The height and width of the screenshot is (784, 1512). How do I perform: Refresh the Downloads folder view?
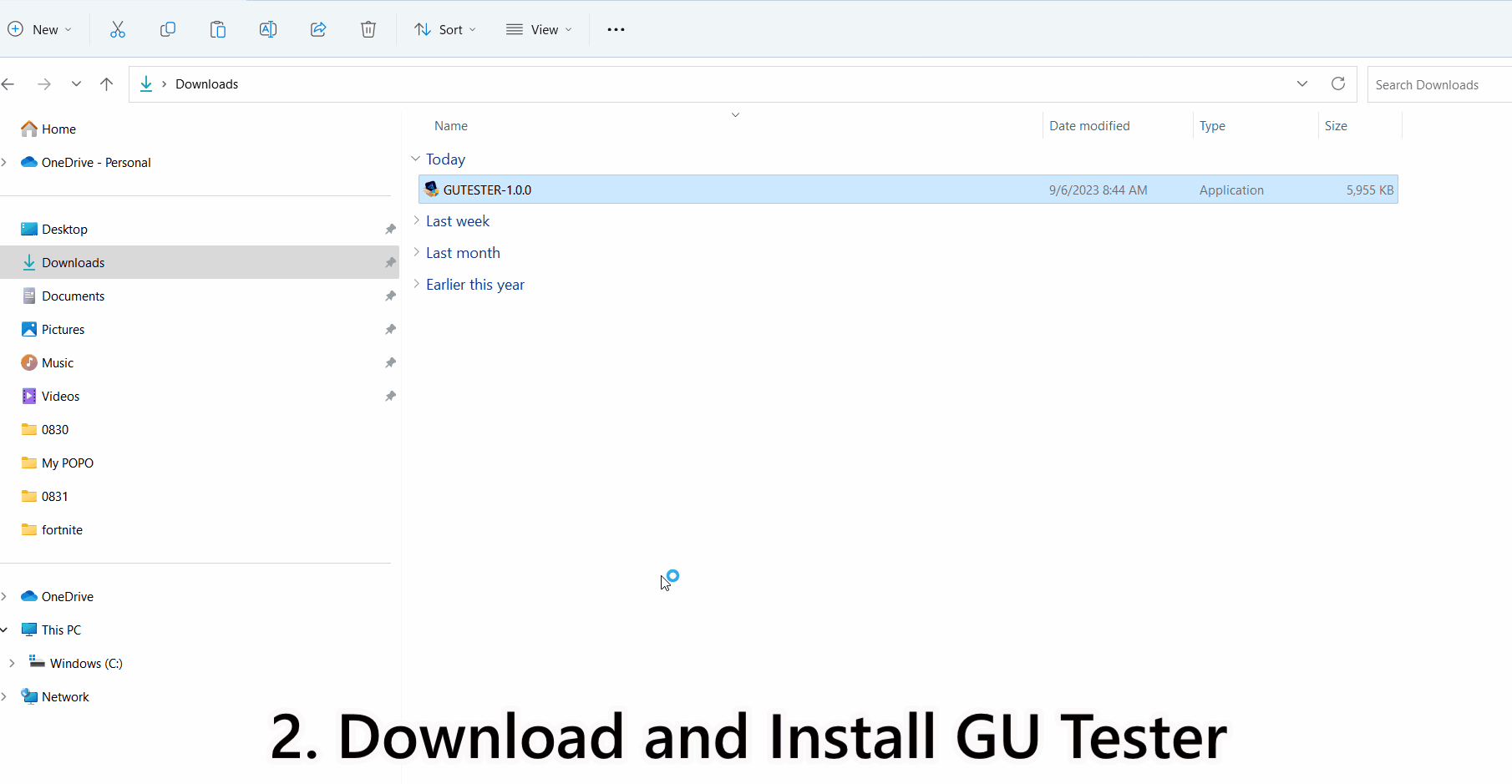pos(1338,84)
